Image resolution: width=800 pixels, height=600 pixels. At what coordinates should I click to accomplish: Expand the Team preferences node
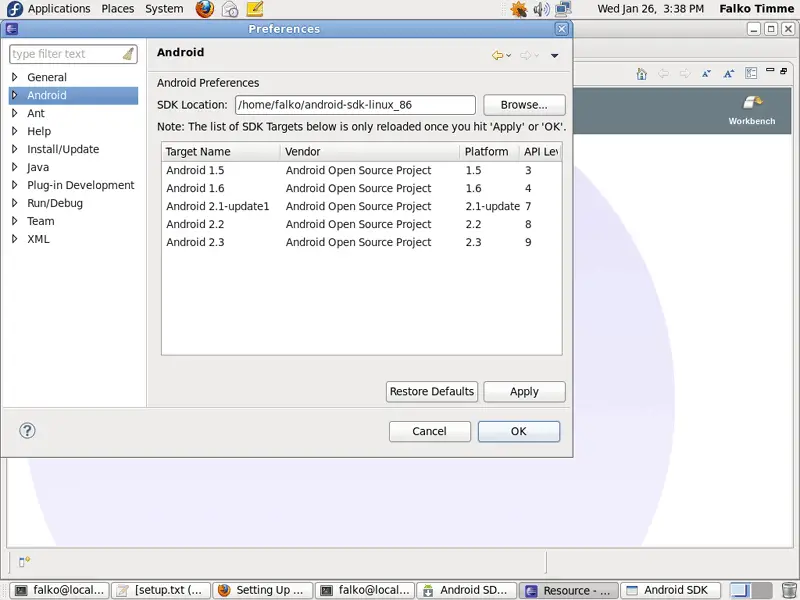[14, 221]
